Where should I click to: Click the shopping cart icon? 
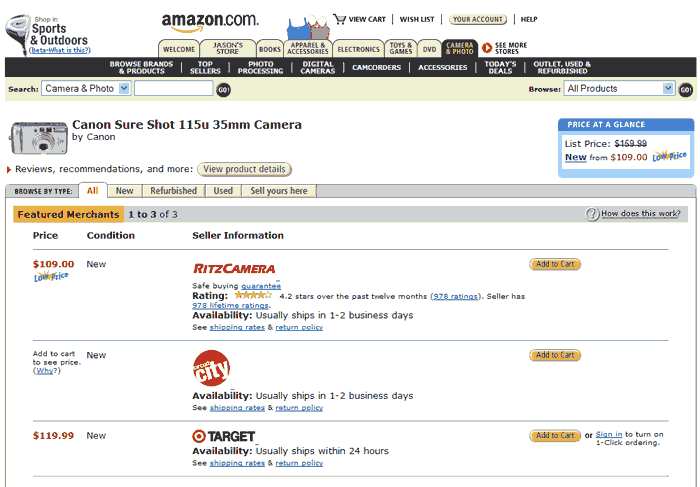point(339,18)
